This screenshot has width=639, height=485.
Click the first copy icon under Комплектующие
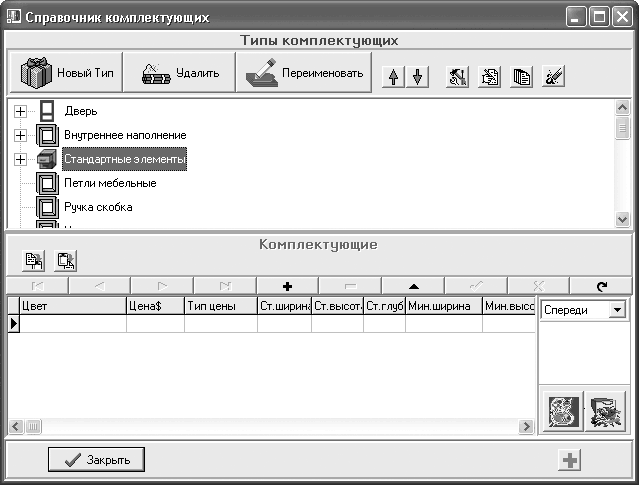tap(33, 260)
